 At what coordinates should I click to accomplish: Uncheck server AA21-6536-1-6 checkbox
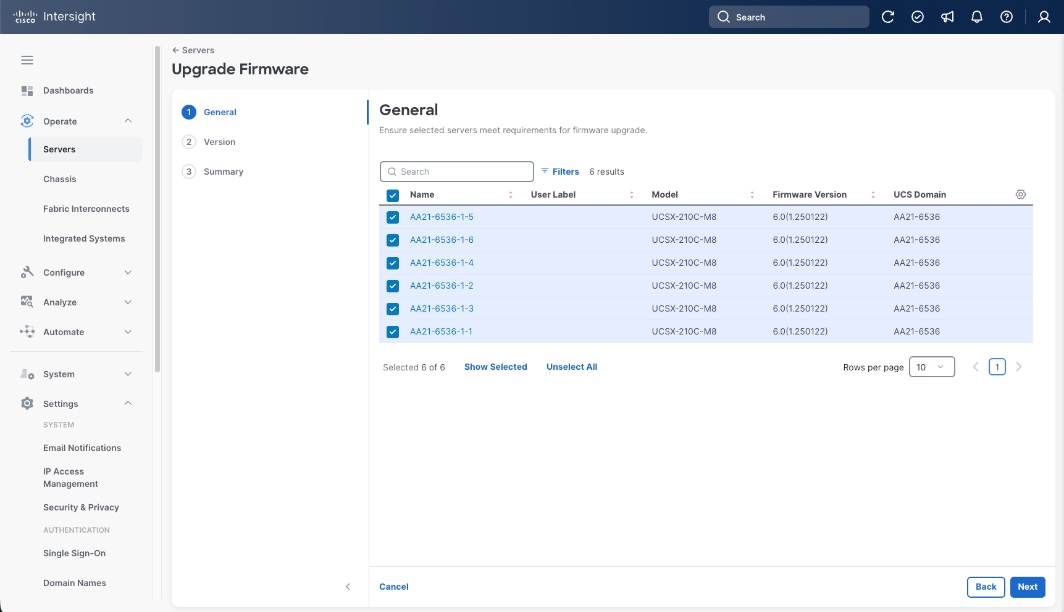coord(392,240)
